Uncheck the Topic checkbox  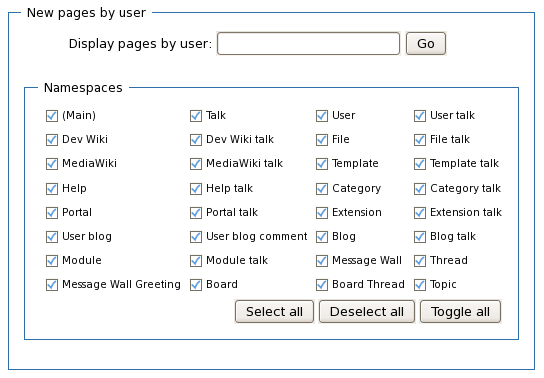pyautogui.click(x=420, y=285)
